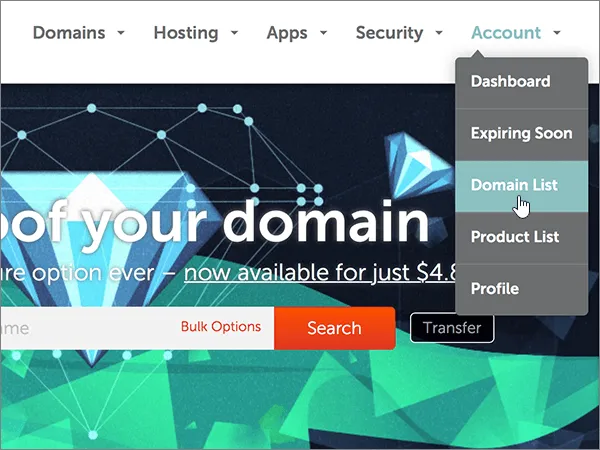Viewport: 600px width, 450px height.
Task: Click the Transfer button
Action: [x=452, y=328]
